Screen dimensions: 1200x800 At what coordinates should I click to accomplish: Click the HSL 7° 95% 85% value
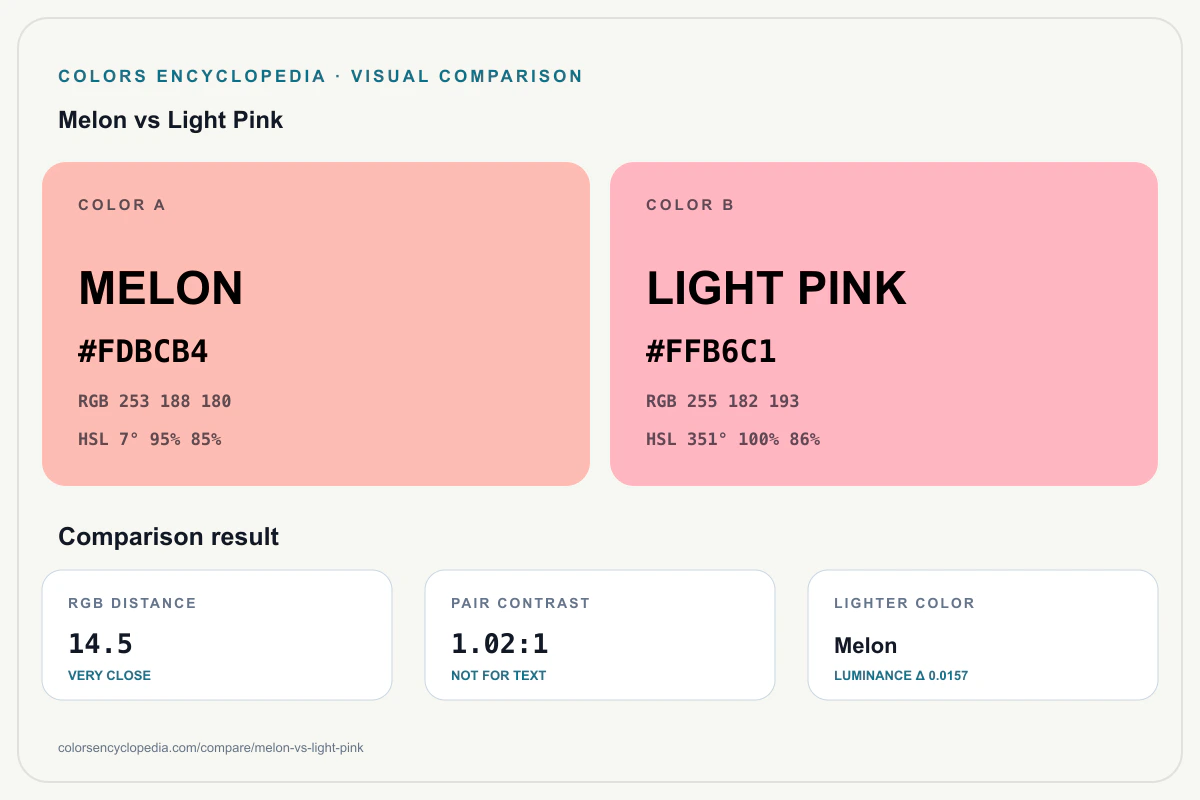click(x=150, y=439)
